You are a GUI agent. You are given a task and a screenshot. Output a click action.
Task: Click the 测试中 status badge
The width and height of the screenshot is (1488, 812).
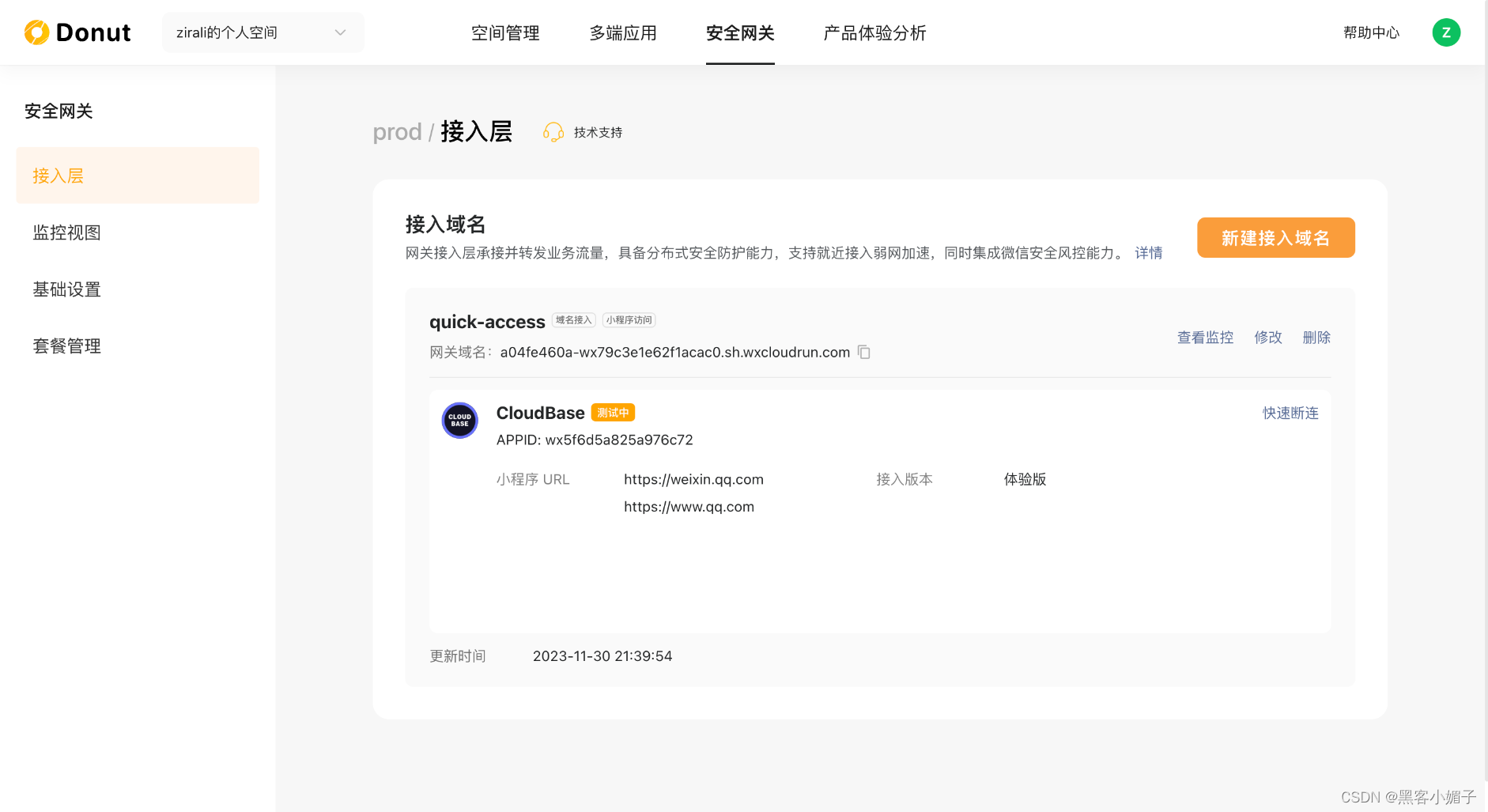(x=613, y=413)
